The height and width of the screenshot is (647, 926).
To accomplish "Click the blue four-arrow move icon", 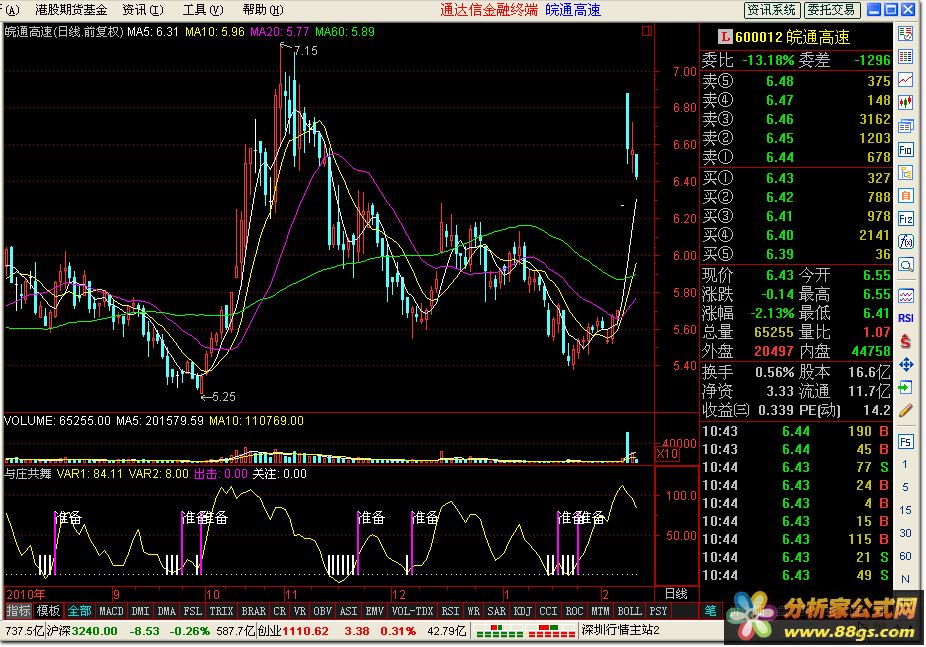I will tap(905, 365).
